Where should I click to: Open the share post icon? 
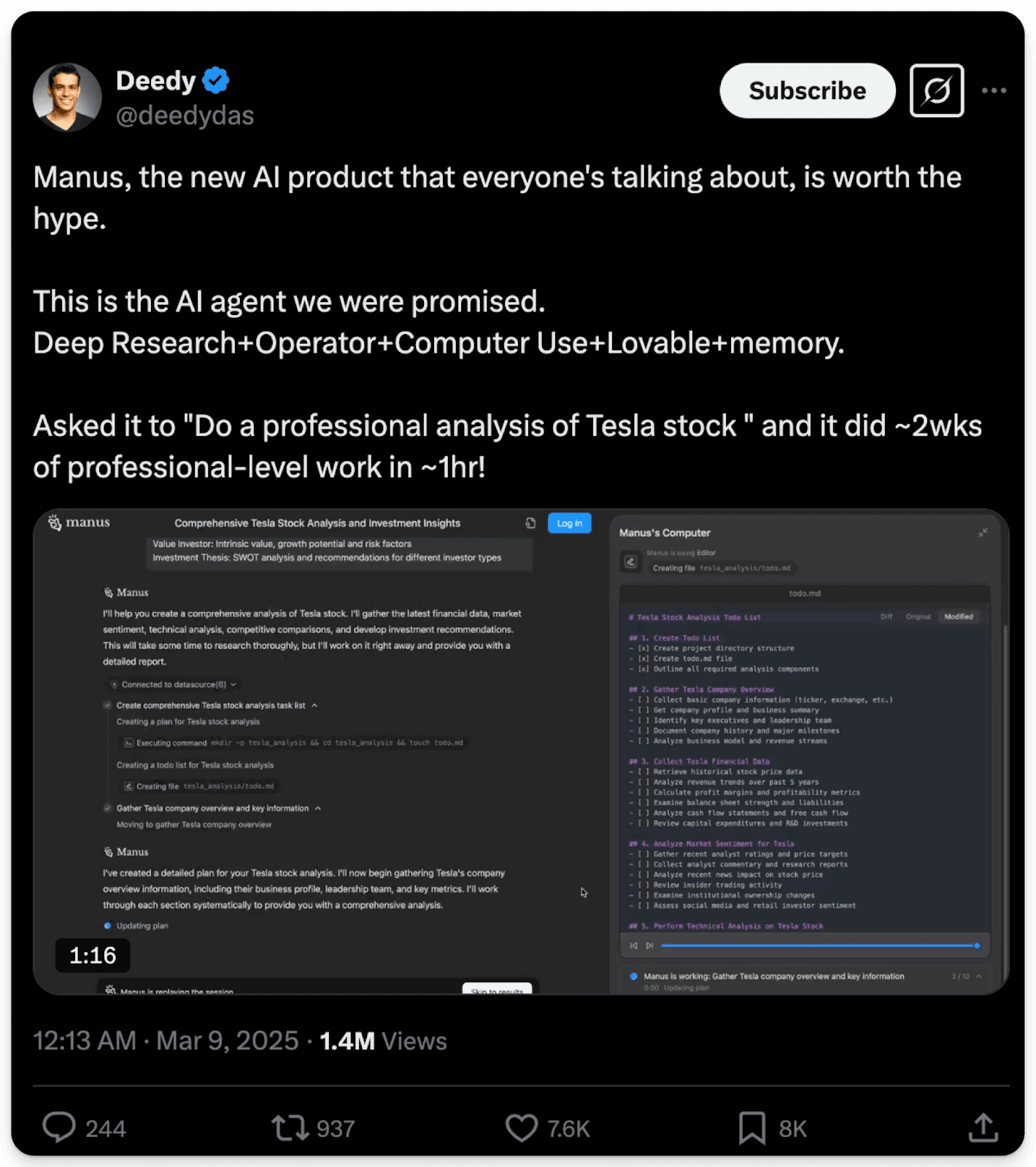click(x=983, y=1128)
